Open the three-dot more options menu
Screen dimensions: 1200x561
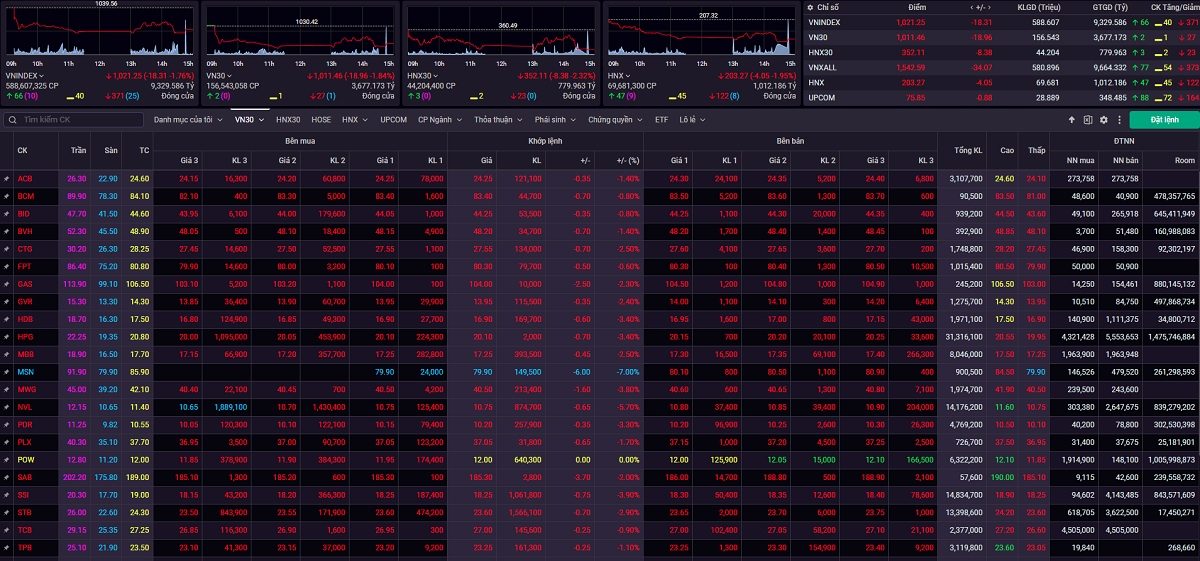[1118, 119]
